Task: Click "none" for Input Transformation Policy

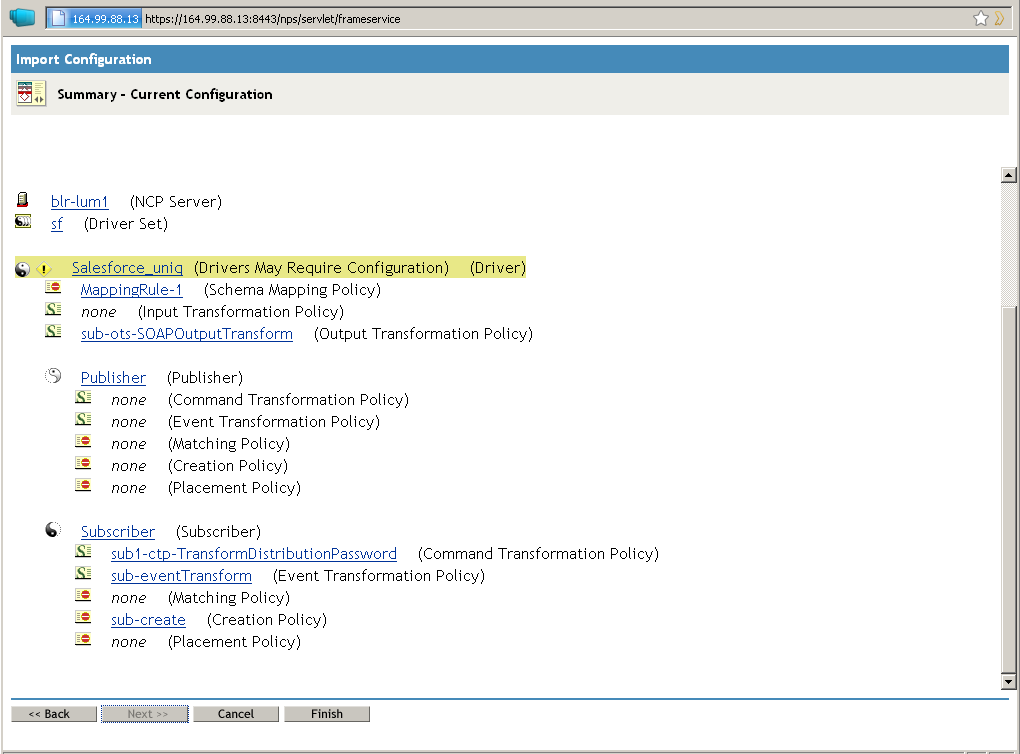Action: (98, 312)
